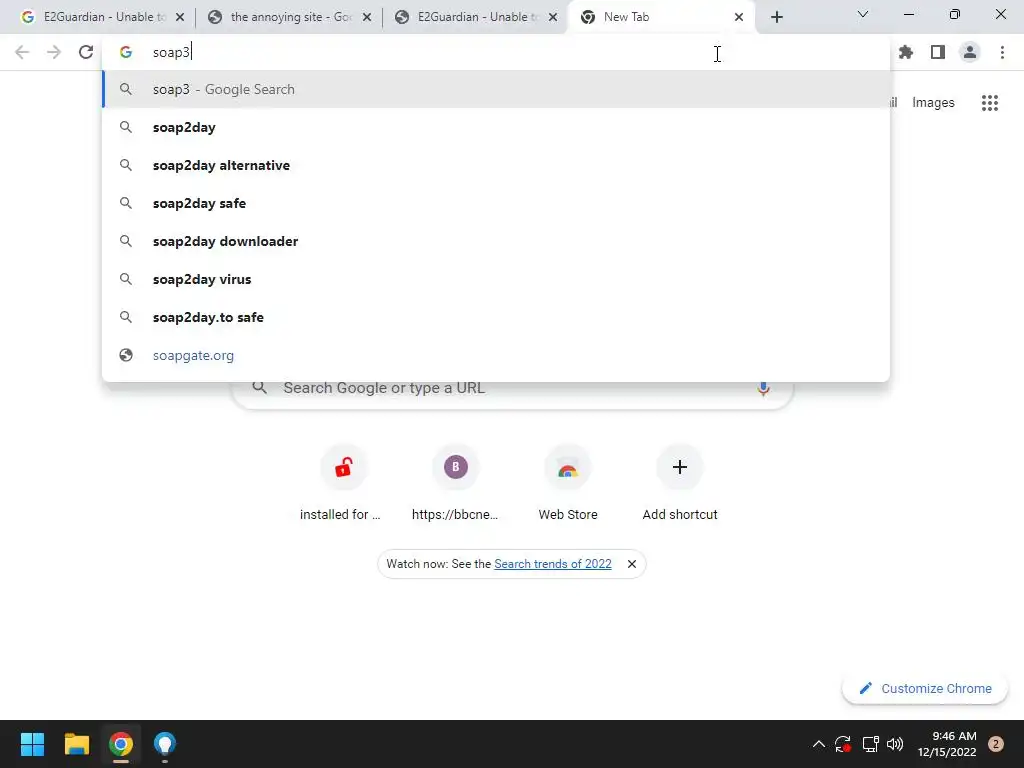Image resolution: width=1024 pixels, height=768 pixels.
Task: Show hidden system tray icons
Action: pos(818,744)
